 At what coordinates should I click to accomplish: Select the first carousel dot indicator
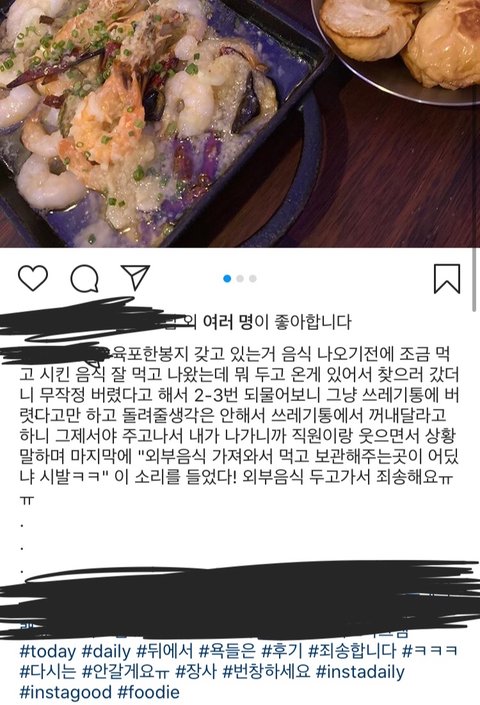click(x=227, y=279)
